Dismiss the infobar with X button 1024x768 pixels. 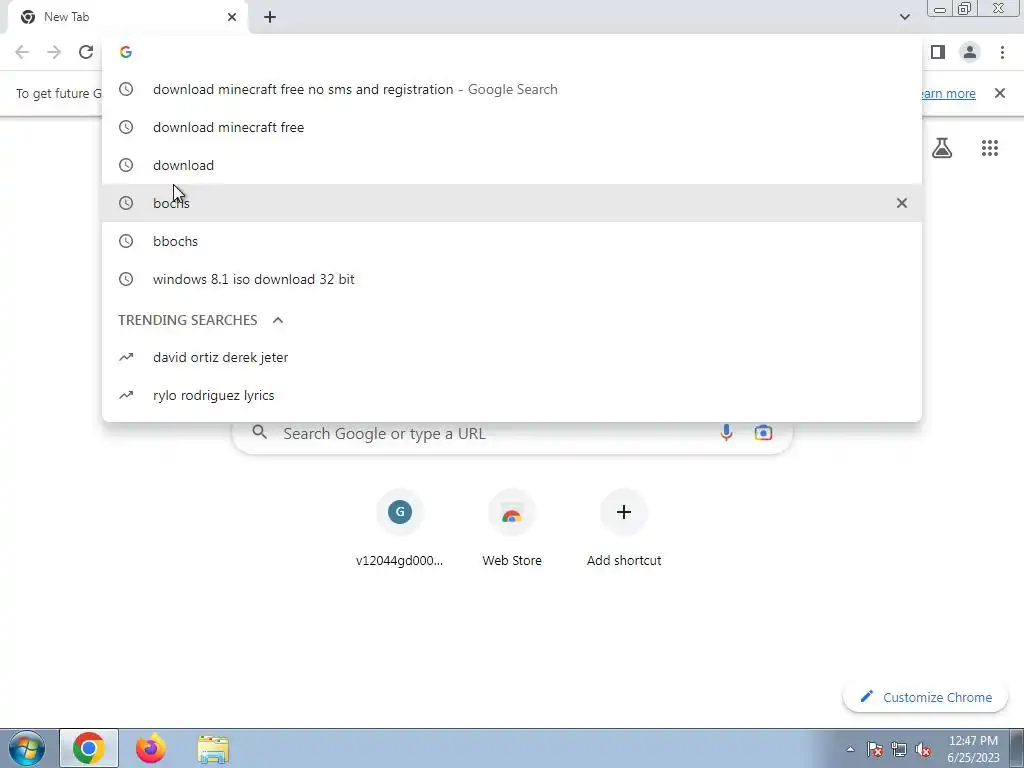(x=1000, y=93)
